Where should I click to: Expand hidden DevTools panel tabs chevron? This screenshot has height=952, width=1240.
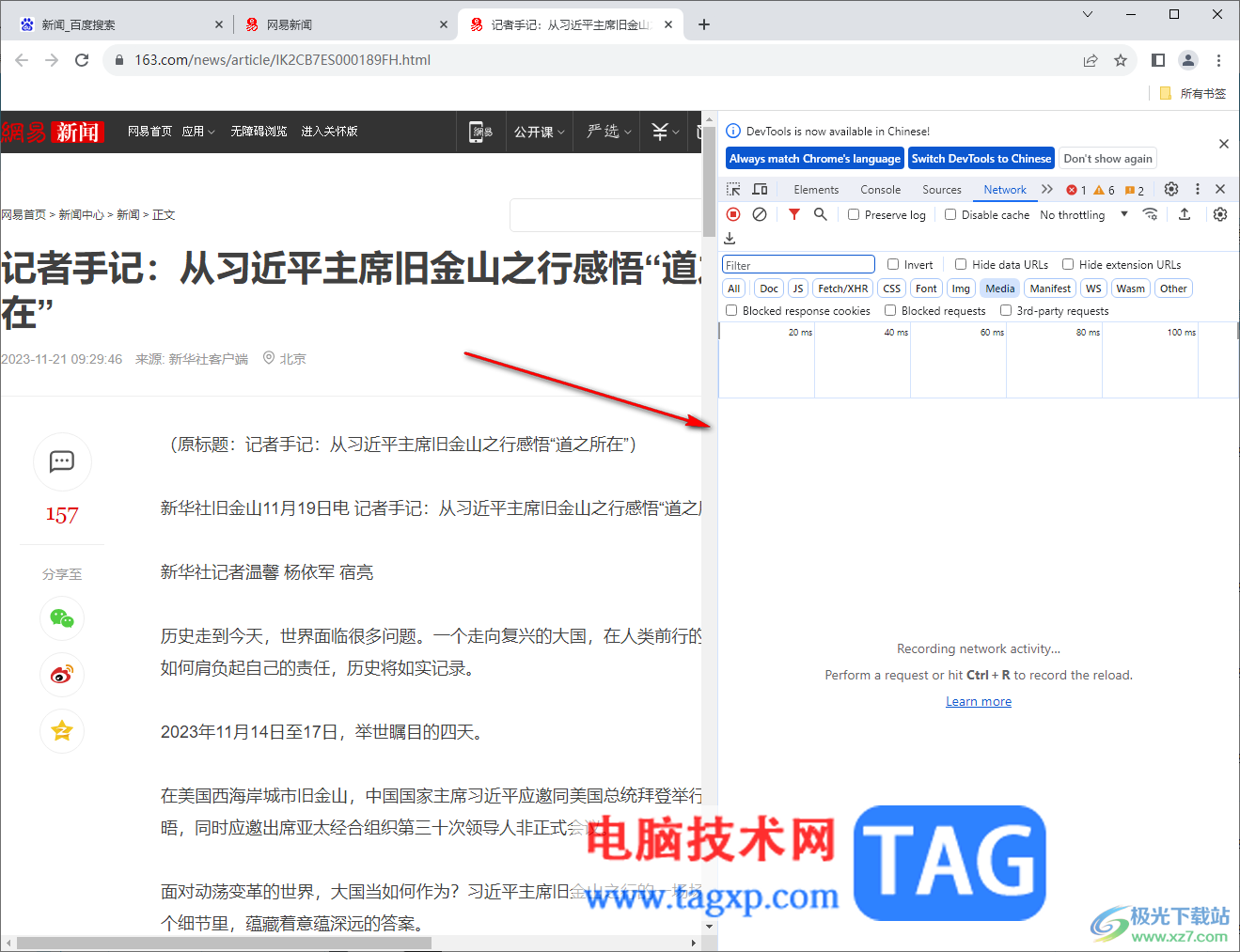coord(1046,189)
